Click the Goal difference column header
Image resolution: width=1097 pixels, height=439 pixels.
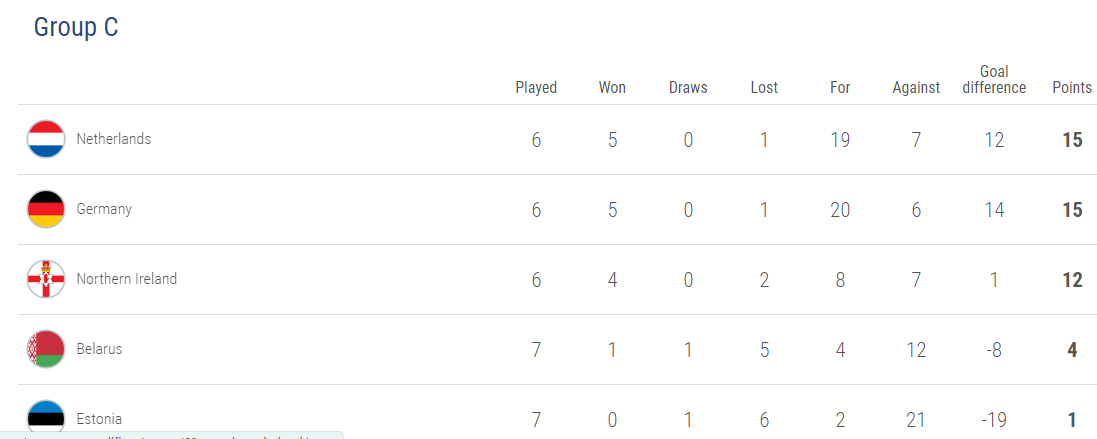(x=994, y=80)
